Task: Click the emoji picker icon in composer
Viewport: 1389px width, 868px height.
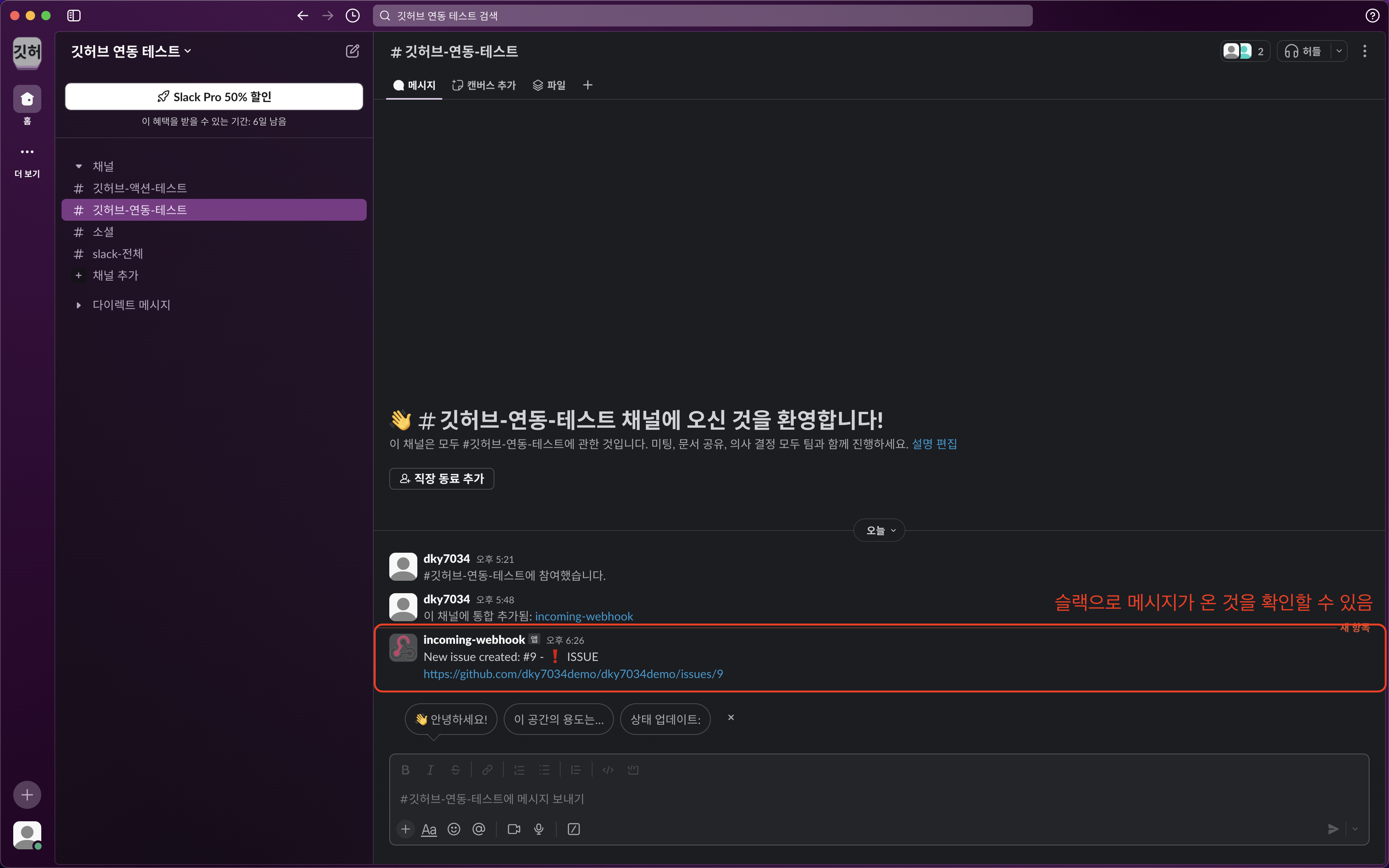Action: pos(454,829)
